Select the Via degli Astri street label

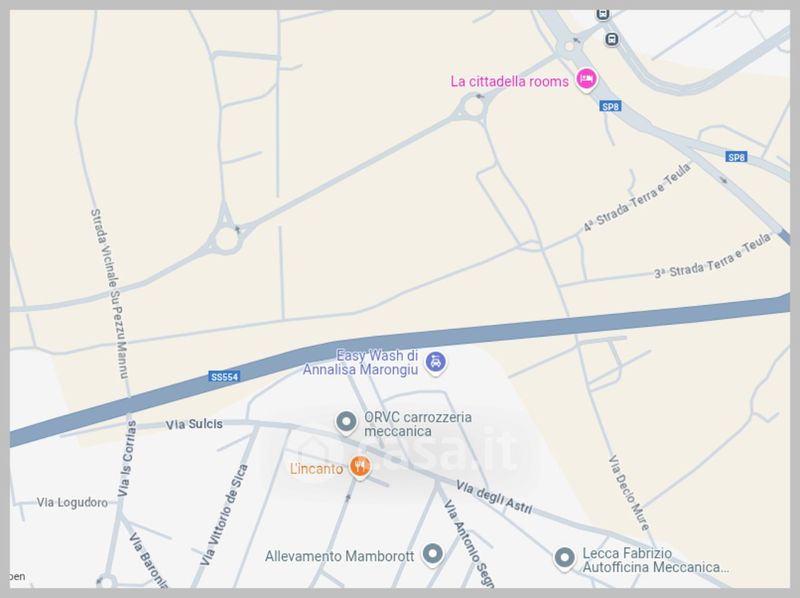coord(494,496)
